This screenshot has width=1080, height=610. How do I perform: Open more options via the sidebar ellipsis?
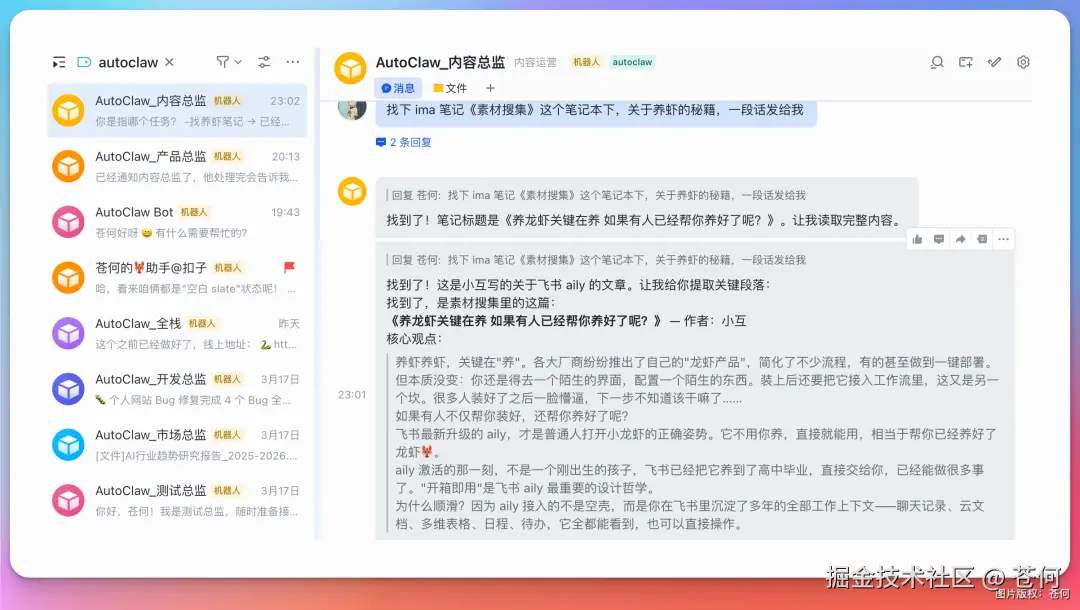[x=292, y=62]
